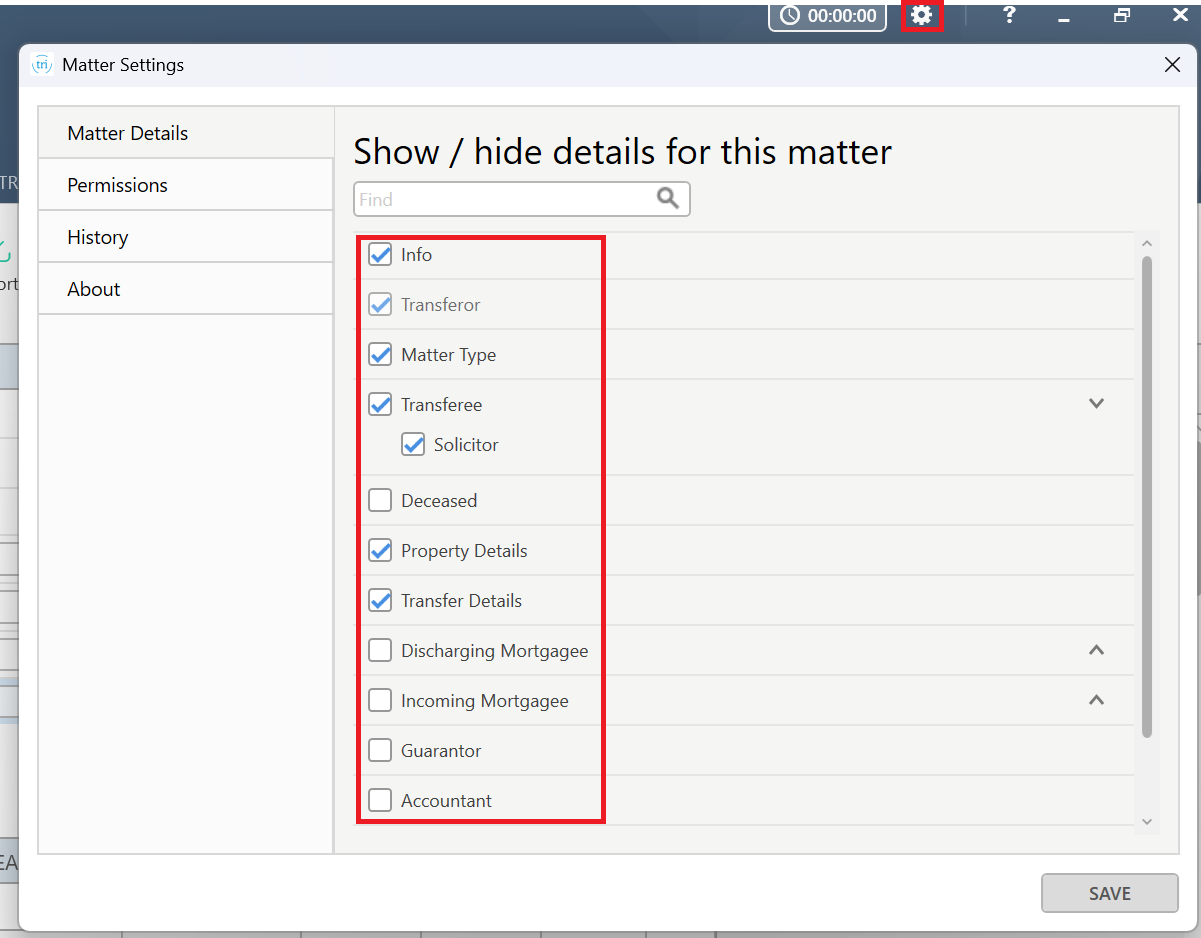Close the Matter Settings dialog
This screenshot has height=938, width=1201.
coord(1172,65)
